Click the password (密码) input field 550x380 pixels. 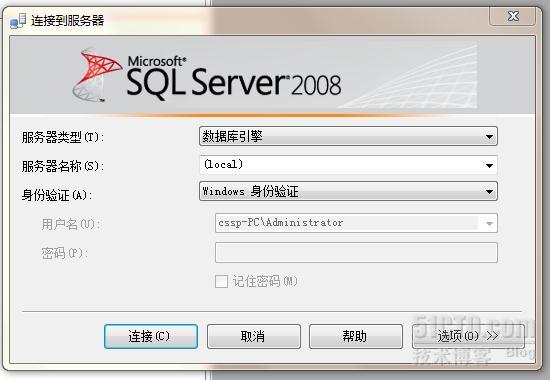(x=356, y=253)
